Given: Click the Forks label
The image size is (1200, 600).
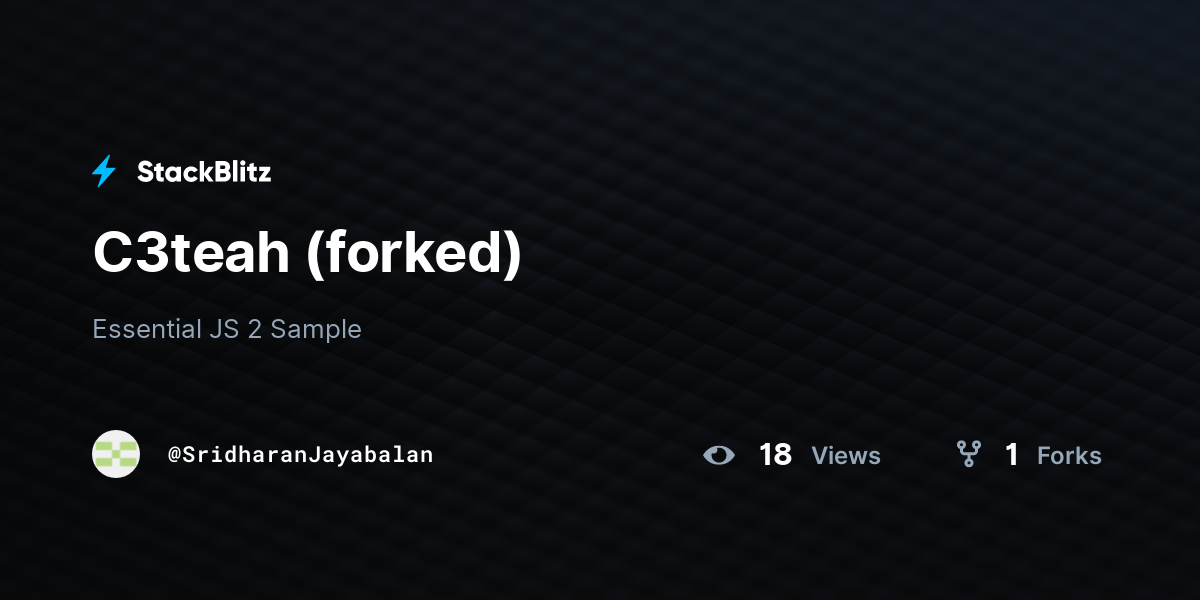Looking at the screenshot, I should coord(1069,456).
